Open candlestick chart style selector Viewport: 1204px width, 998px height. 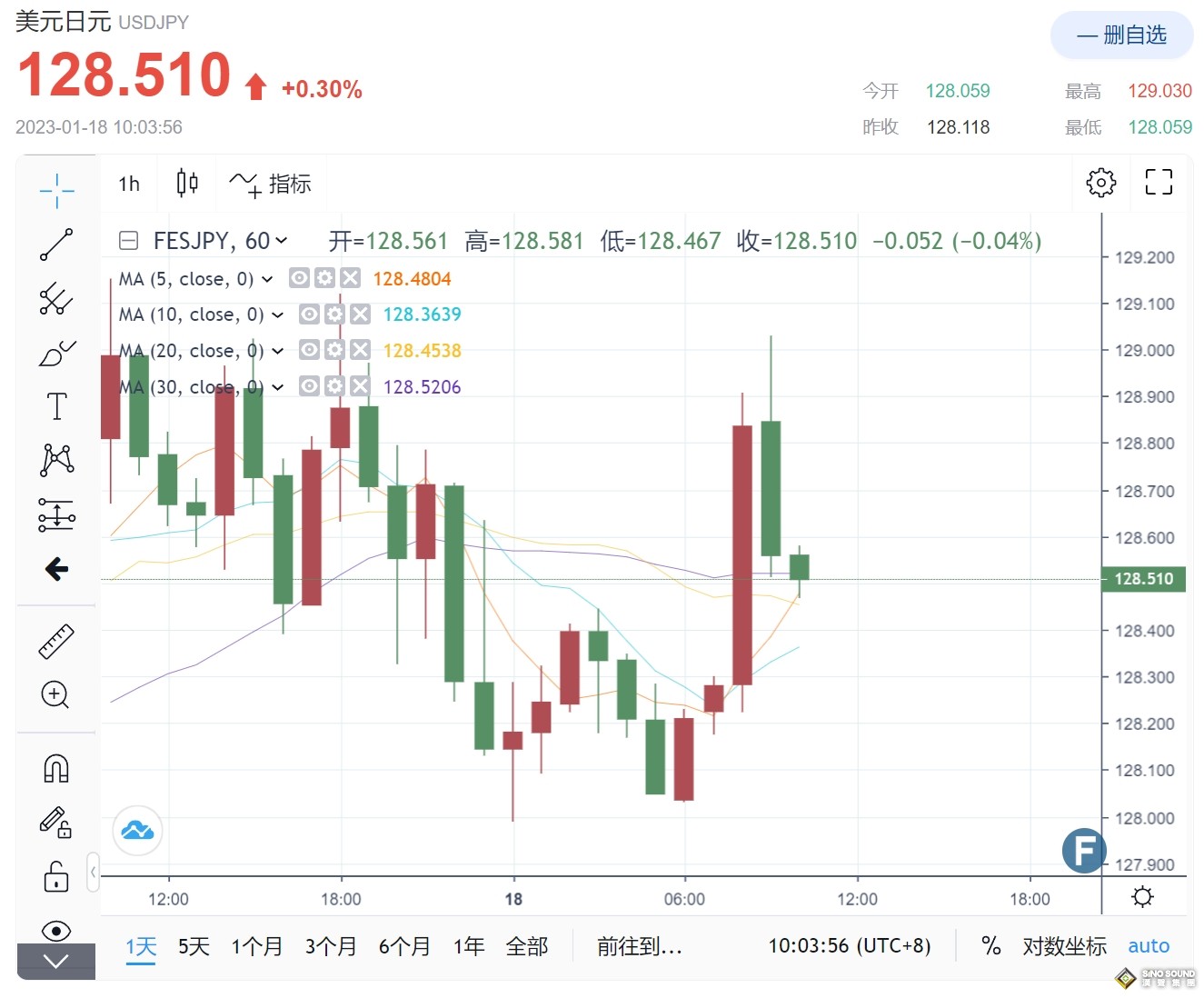tap(187, 184)
